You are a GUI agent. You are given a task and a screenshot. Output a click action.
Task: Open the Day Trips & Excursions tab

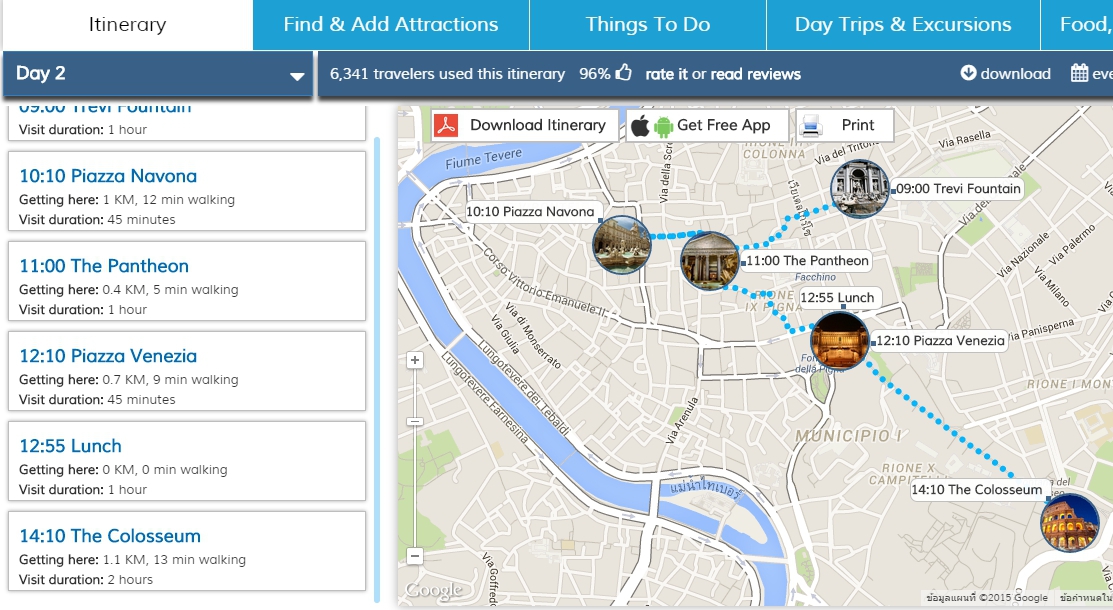click(903, 25)
